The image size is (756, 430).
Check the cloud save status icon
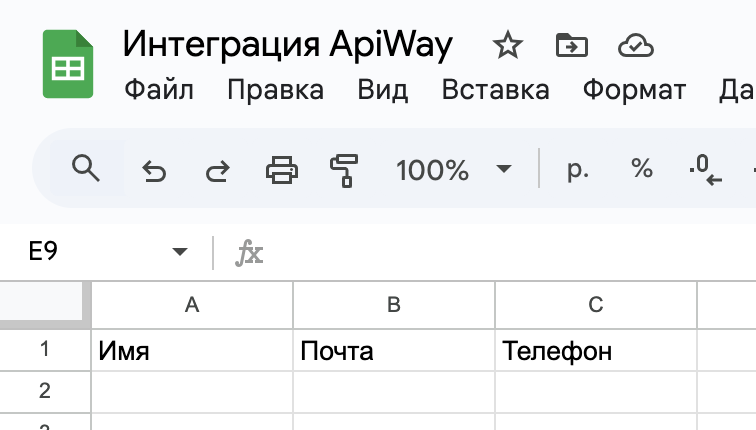[x=635, y=45]
